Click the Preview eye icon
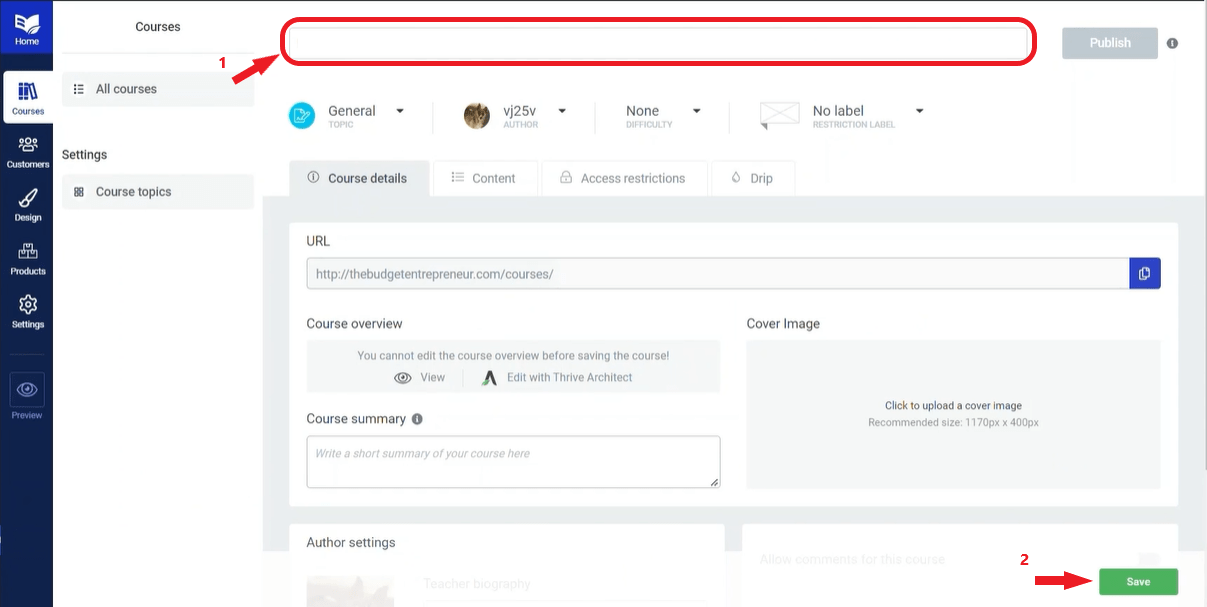The image size is (1207, 607). click(27, 389)
